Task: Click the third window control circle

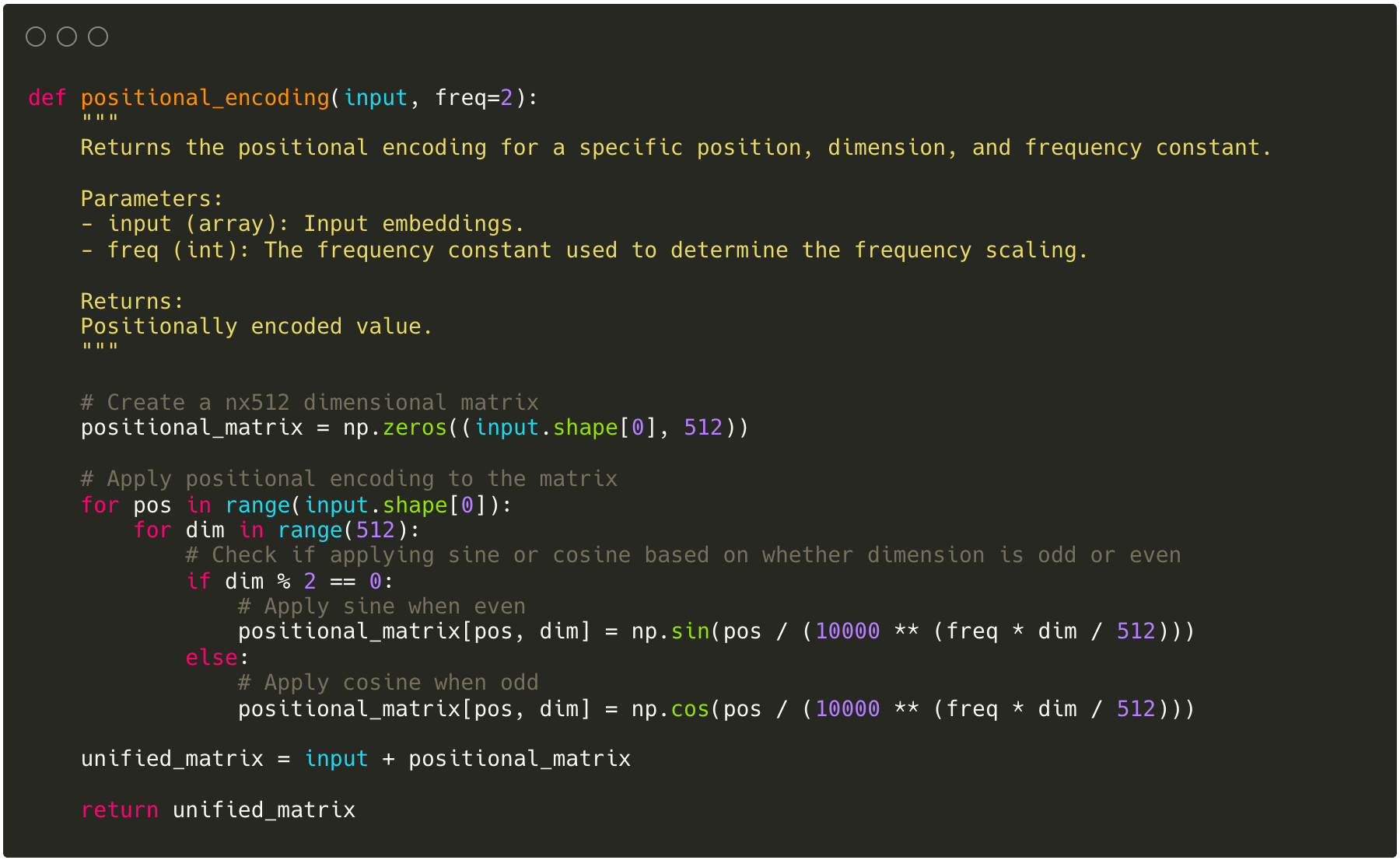Action: point(97,36)
